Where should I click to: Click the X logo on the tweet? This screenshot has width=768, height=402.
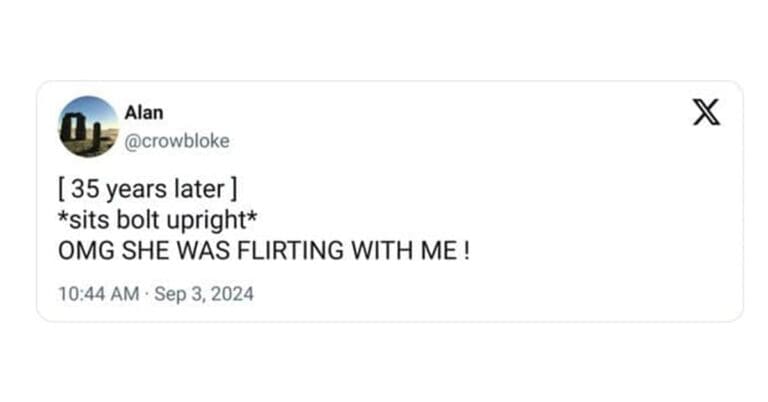706,113
